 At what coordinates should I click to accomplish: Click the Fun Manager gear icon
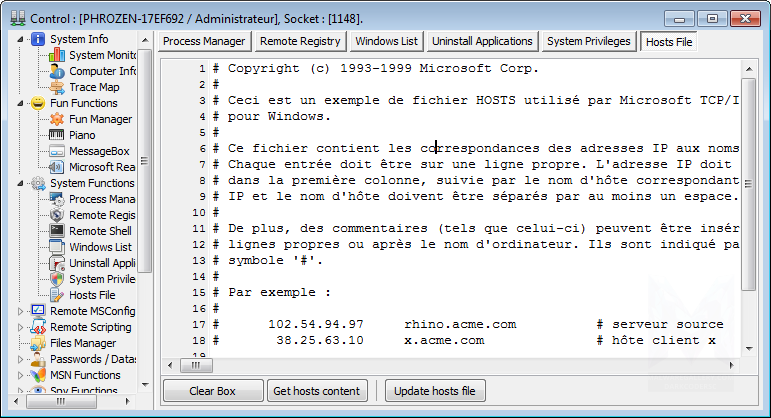(57, 119)
